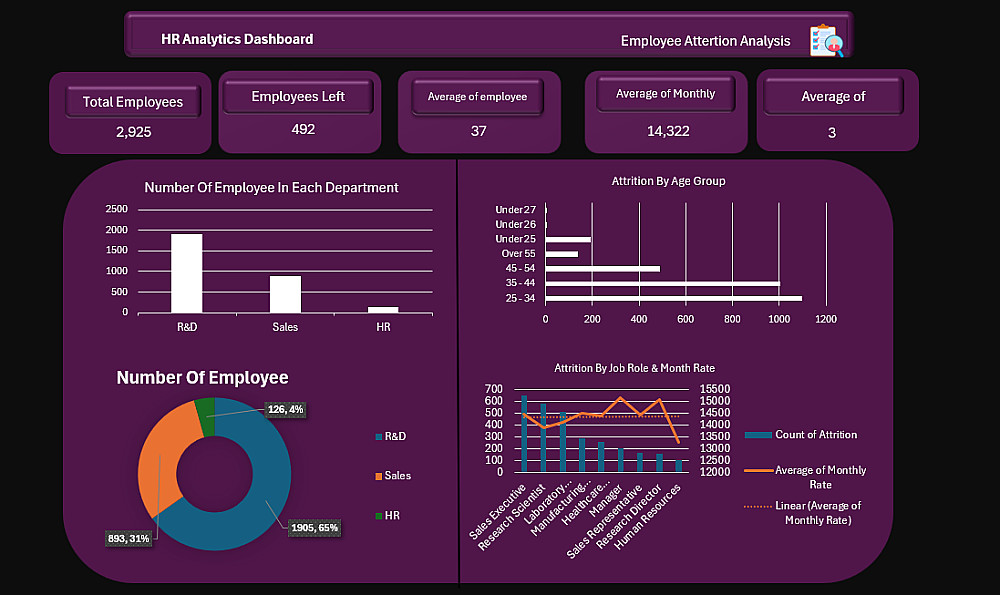Click the Under 27 age axis label
Image resolution: width=1000 pixels, height=595 pixels.
[515, 210]
